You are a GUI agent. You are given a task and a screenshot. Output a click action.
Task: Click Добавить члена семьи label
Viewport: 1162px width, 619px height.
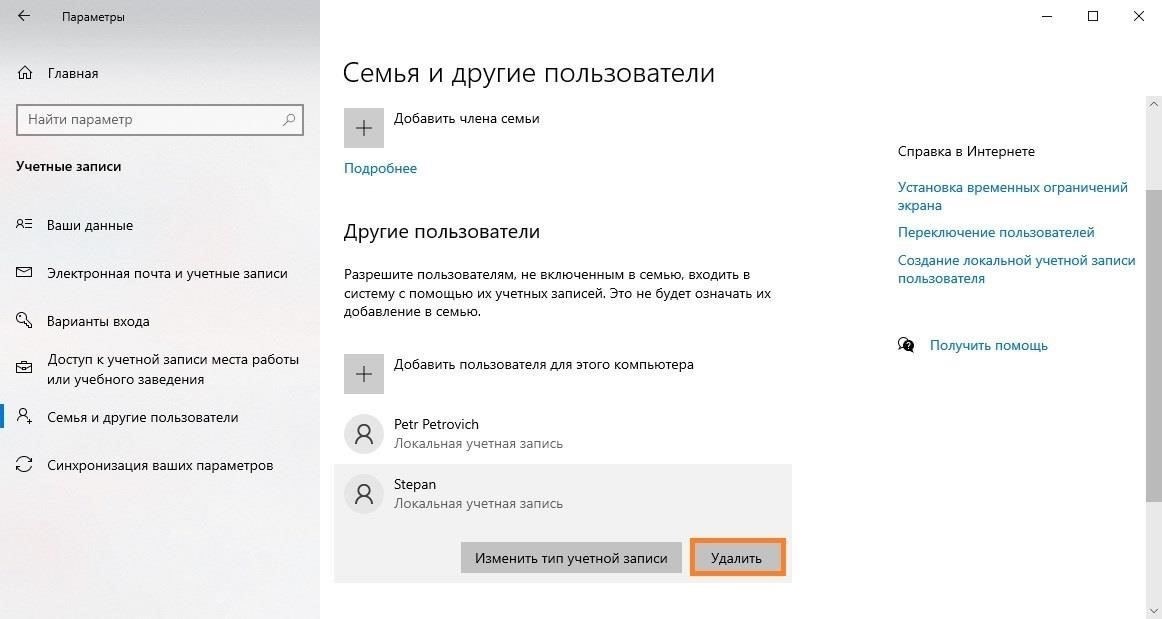pyautogui.click(x=466, y=119)
